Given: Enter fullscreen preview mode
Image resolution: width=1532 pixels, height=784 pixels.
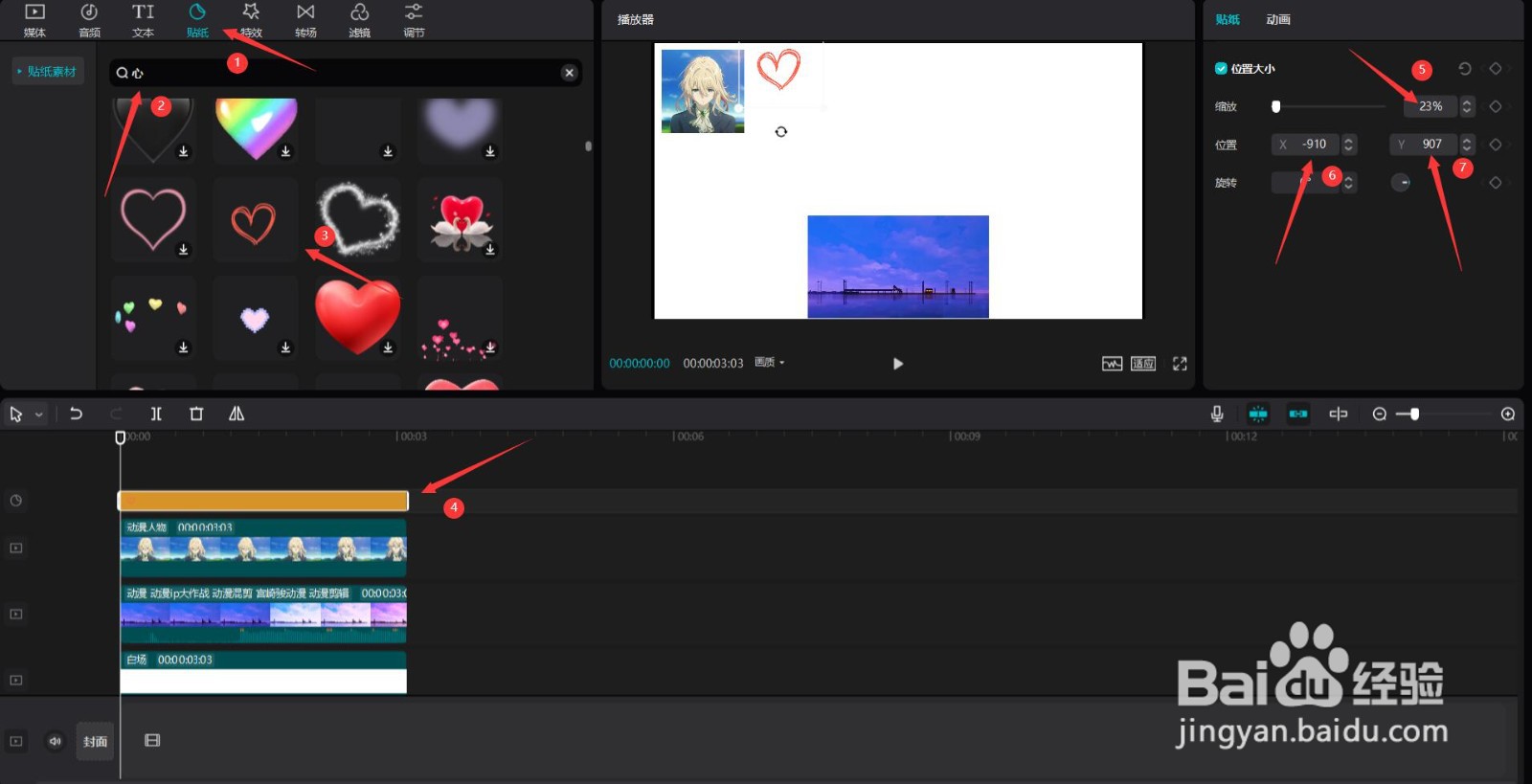Looking at the screenshot, I should 1180,364.
